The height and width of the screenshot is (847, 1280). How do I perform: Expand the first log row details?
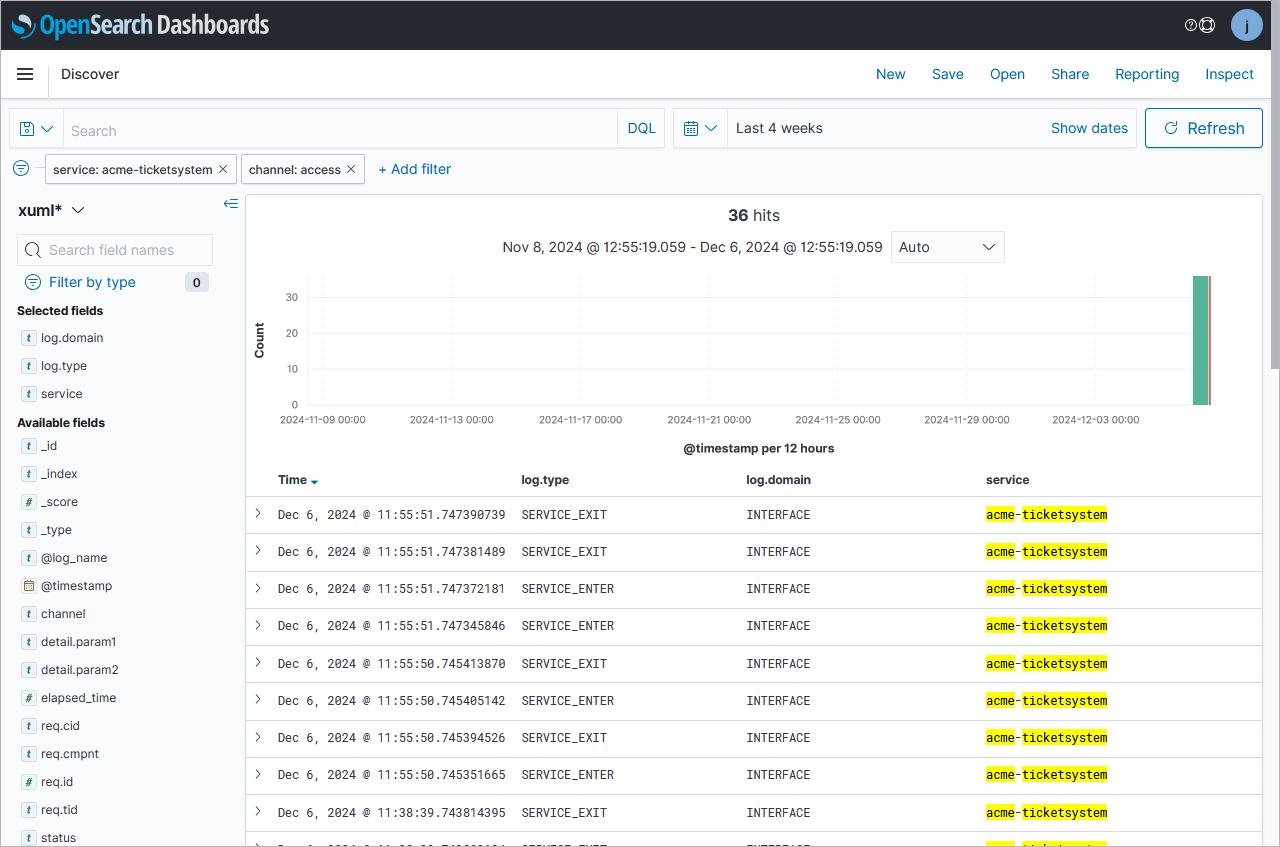tap(258, 514)
